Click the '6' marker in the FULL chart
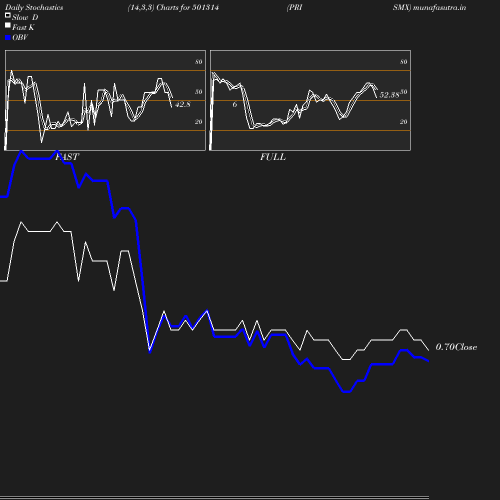The width and height of the screenshot is (500, 500). [x=235, y=104]
